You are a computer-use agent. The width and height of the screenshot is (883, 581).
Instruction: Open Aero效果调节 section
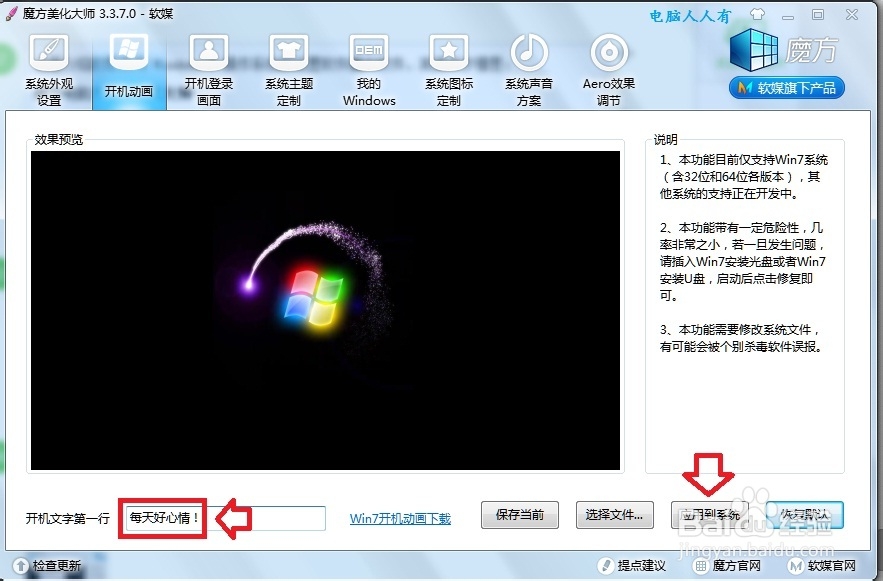tap(609, 70)
